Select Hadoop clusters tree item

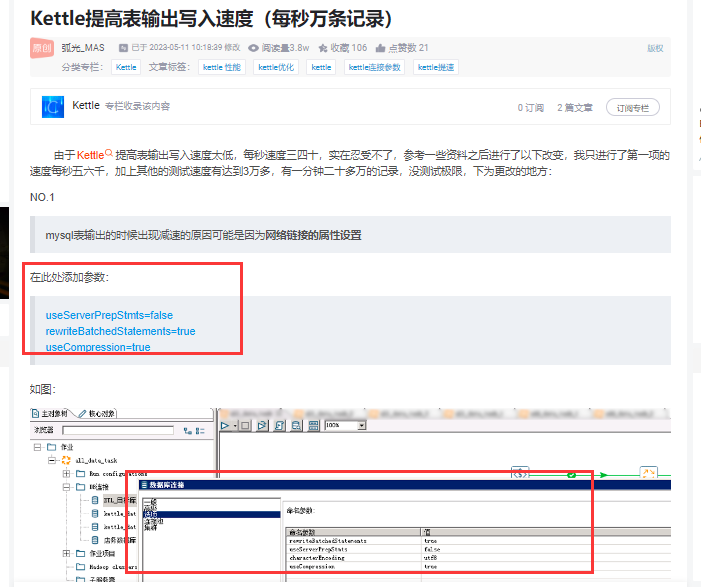[113, 567]
